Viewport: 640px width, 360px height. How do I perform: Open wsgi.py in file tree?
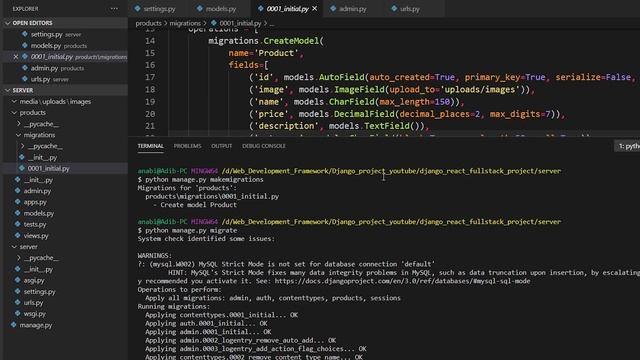(35, 314)
